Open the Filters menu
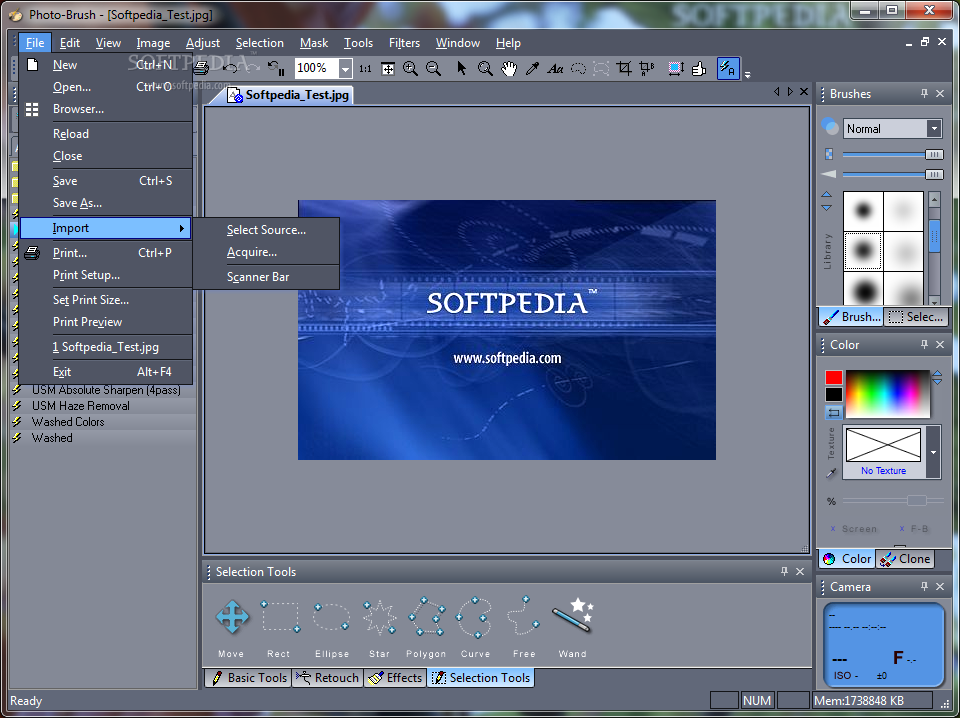The width and height of the screenshot is (960, 718). click(x=404, y=43)
